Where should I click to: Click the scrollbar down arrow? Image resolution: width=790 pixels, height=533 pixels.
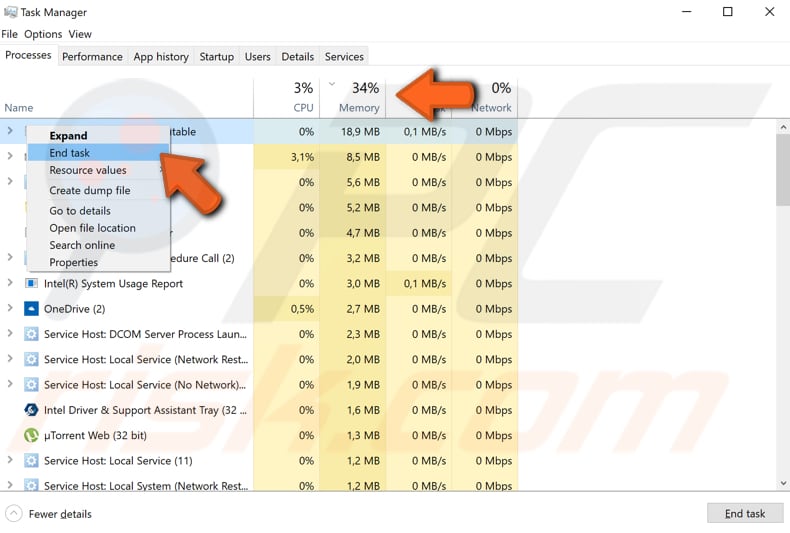click(783, 483)
